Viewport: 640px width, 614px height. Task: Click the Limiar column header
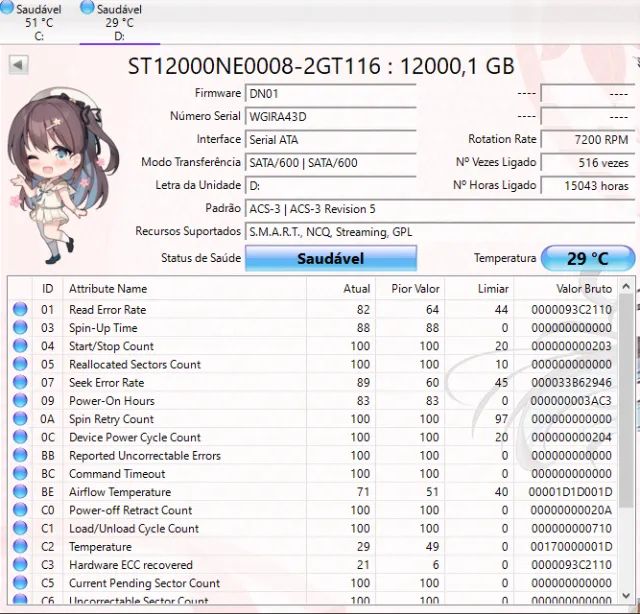click(x=479, y=289)
